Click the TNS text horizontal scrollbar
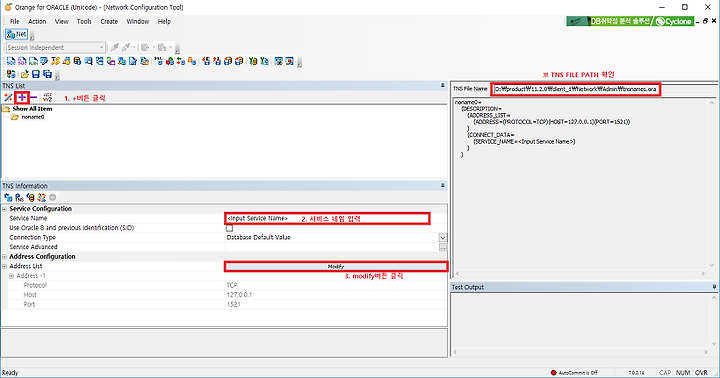Screen dimensions: 720x378 click(x=579, y=273)
